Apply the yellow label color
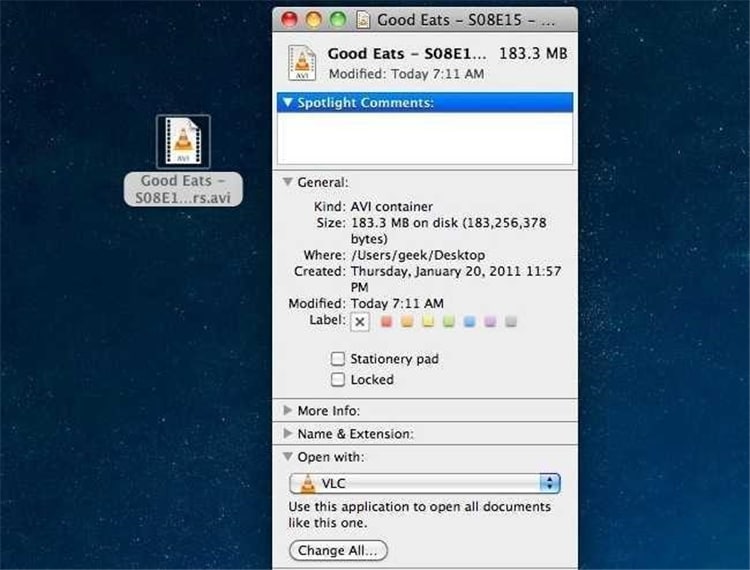The image size is (750, 570). tap(428, 321)
